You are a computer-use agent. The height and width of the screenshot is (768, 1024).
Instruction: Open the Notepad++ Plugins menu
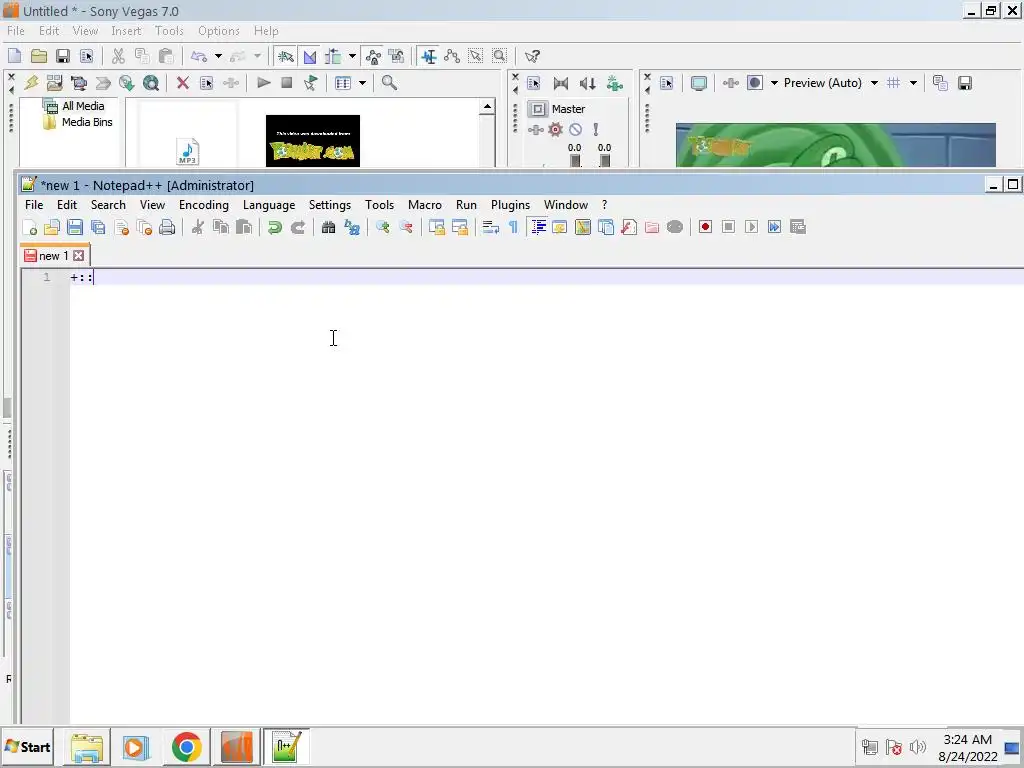tap(511, 205)
